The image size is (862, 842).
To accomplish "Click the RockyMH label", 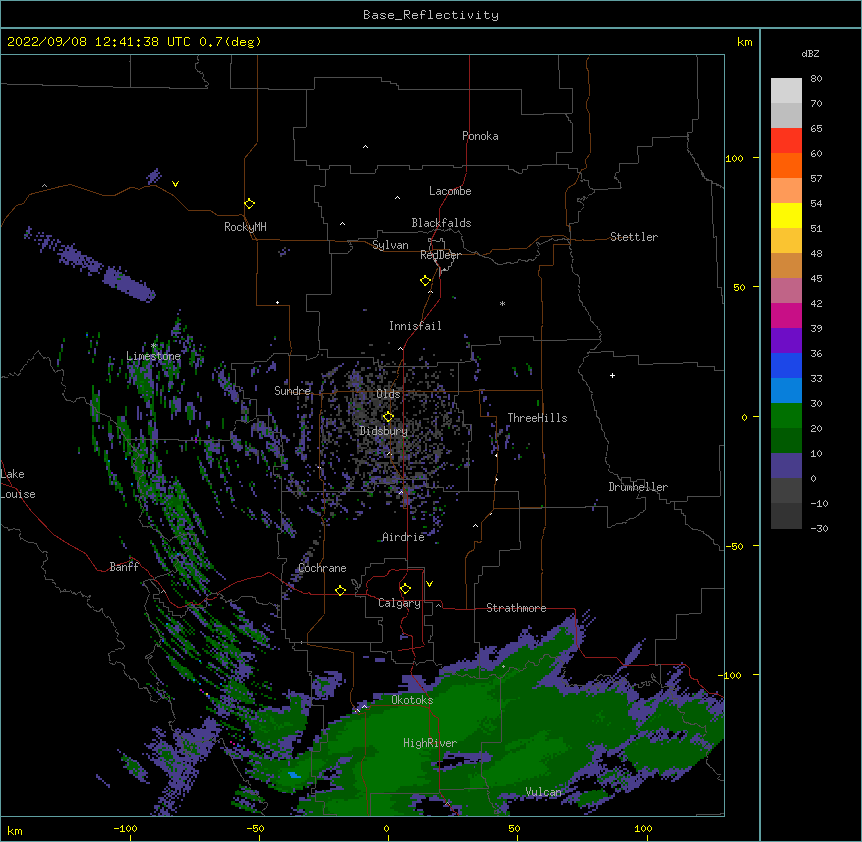I will coord(245,227).
